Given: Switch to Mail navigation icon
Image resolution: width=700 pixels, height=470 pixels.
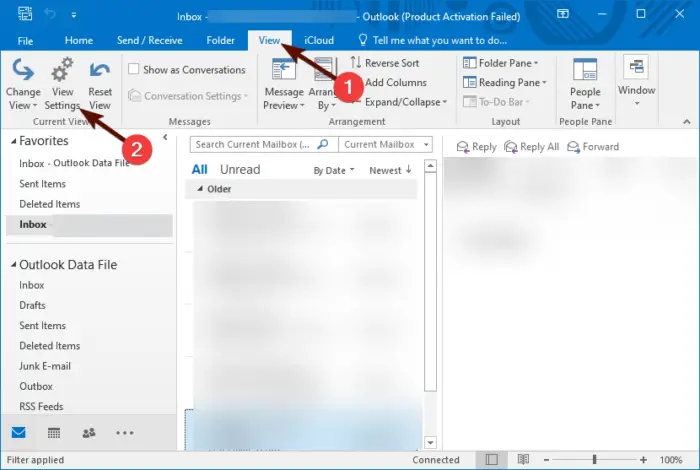Looking at the screenshot, I should (19, 433).
